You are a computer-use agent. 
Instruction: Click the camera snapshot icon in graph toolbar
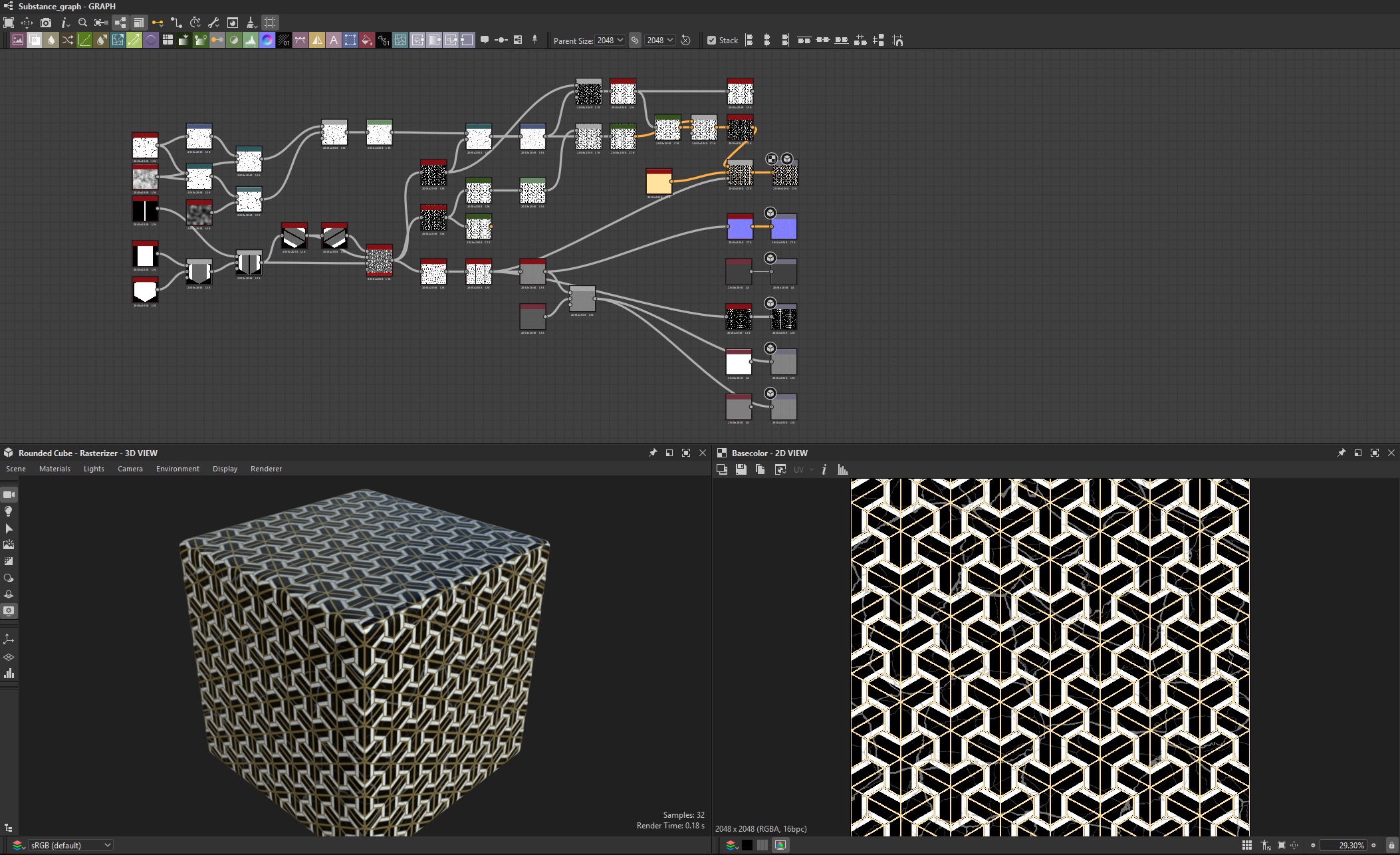(x=46, y=23)
